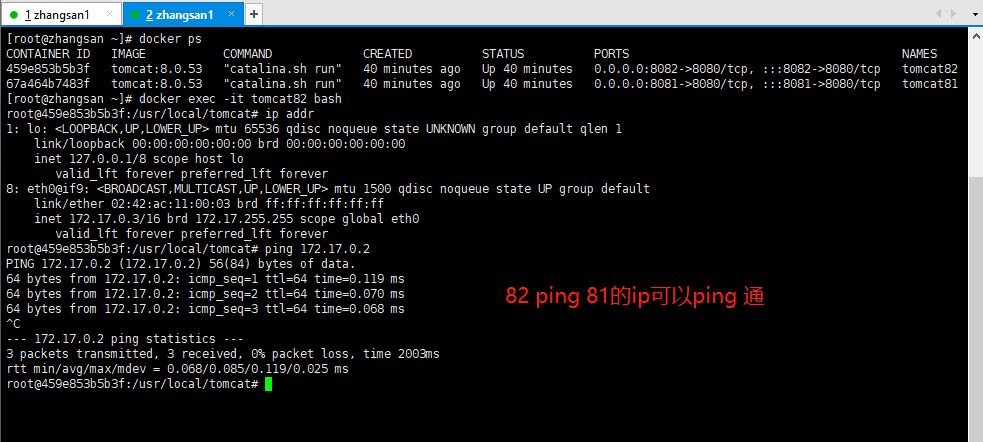Click the 'ip addr' command text
The image size is (983, 442).
[x=290, y=114]
